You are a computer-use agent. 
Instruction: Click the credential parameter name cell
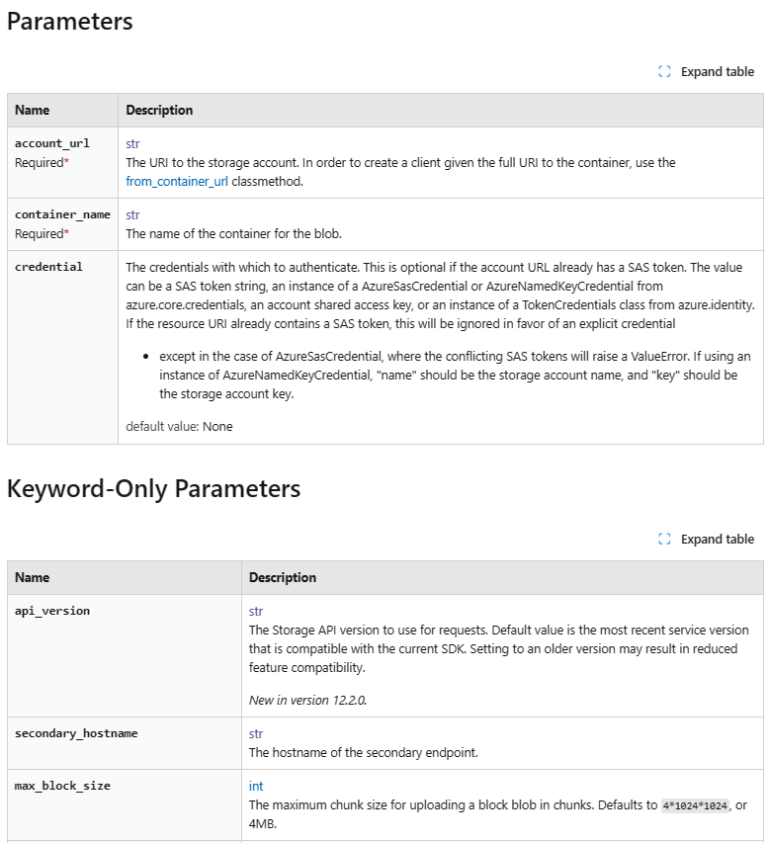point(49,267)
